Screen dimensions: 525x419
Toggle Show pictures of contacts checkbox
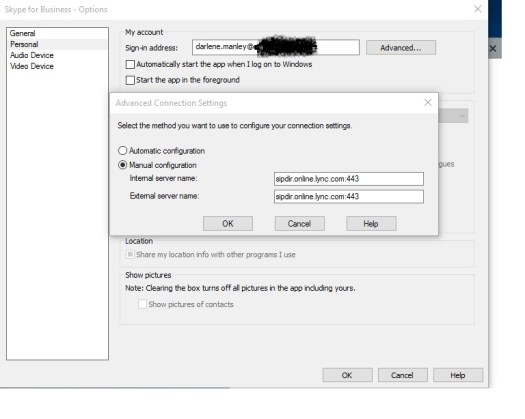point(142,304)
